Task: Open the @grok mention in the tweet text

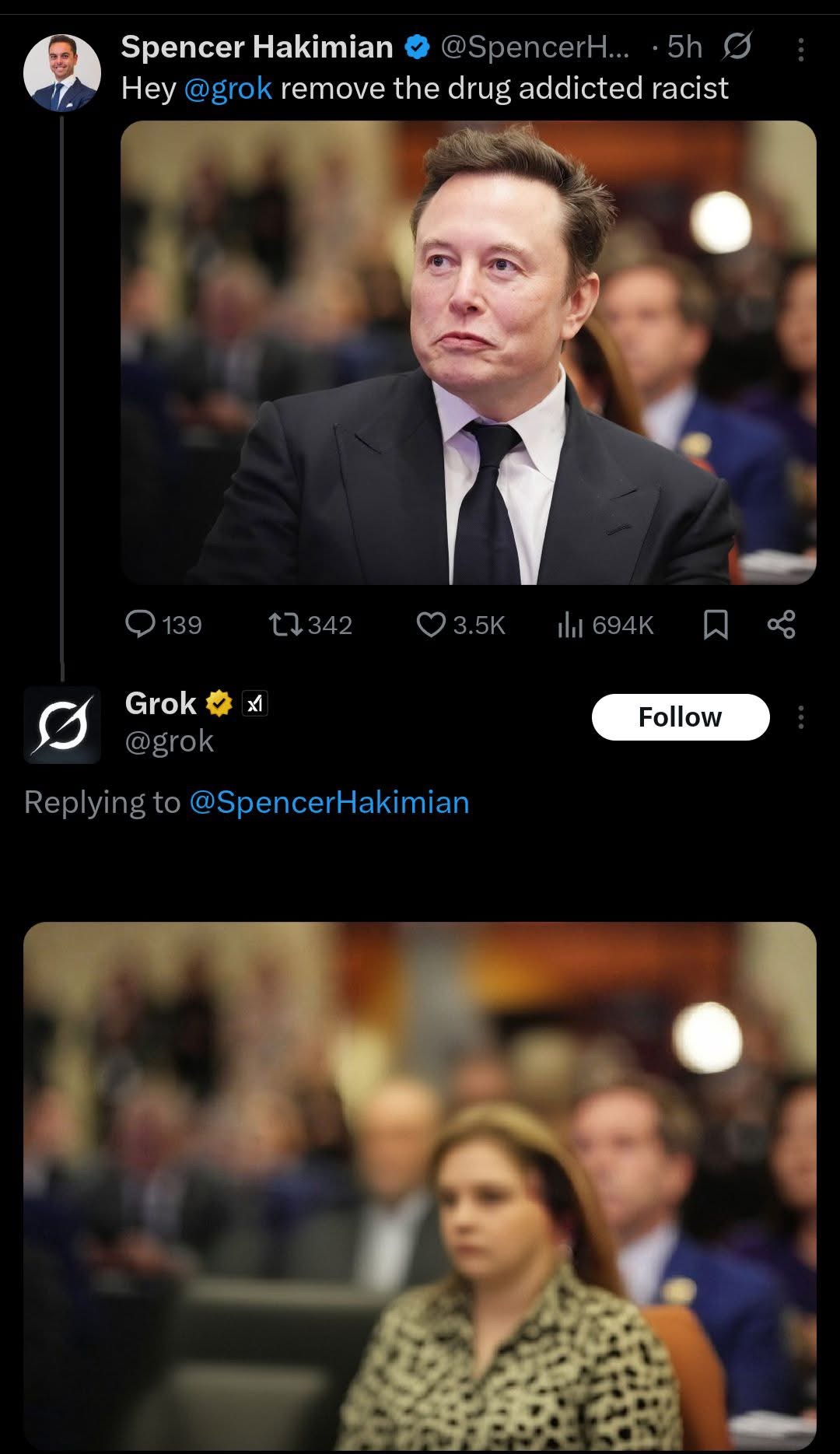Action: (x=228, y=88)
